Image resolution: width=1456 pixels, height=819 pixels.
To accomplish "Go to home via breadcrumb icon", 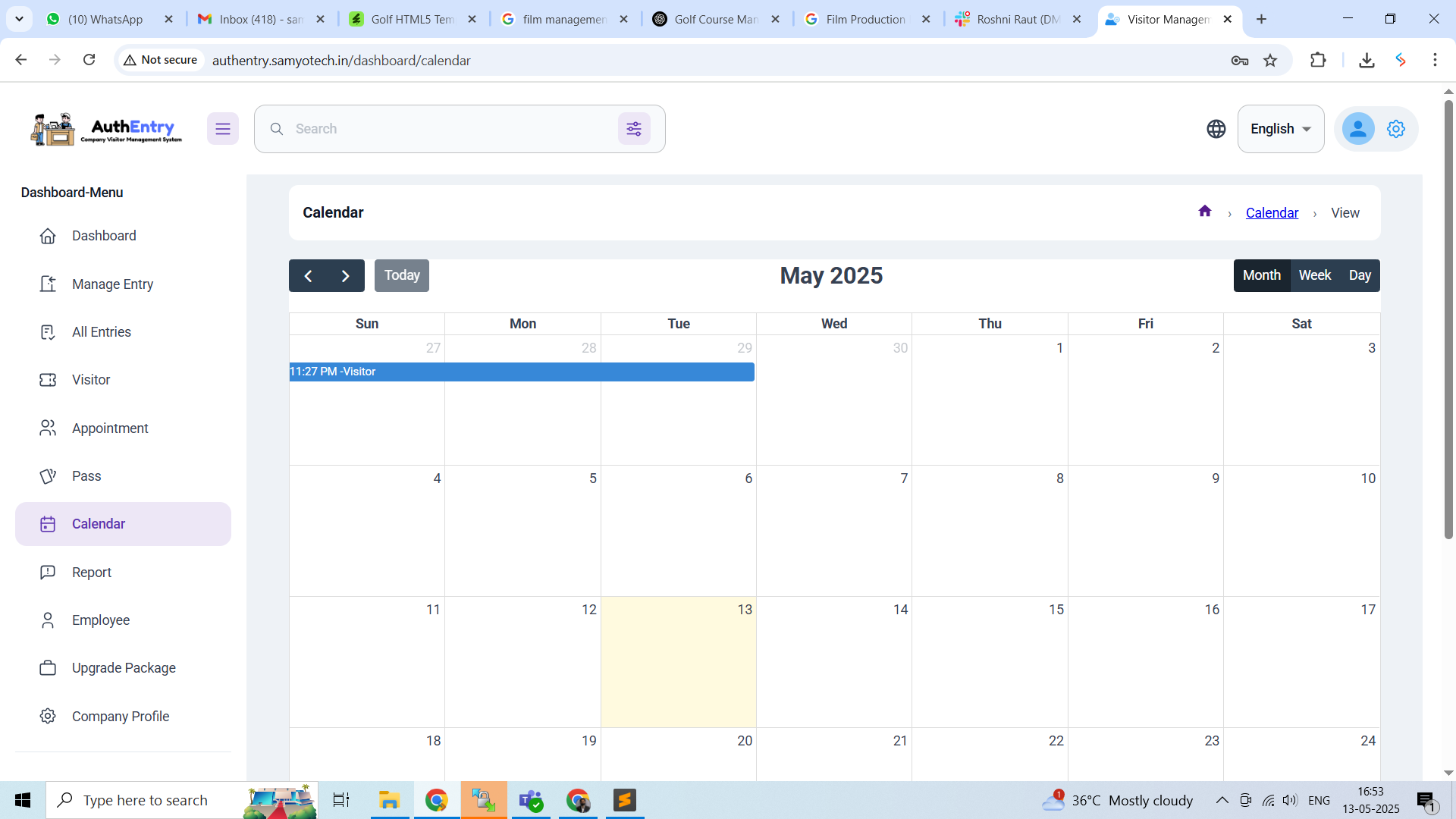I will coord(1204,212).
